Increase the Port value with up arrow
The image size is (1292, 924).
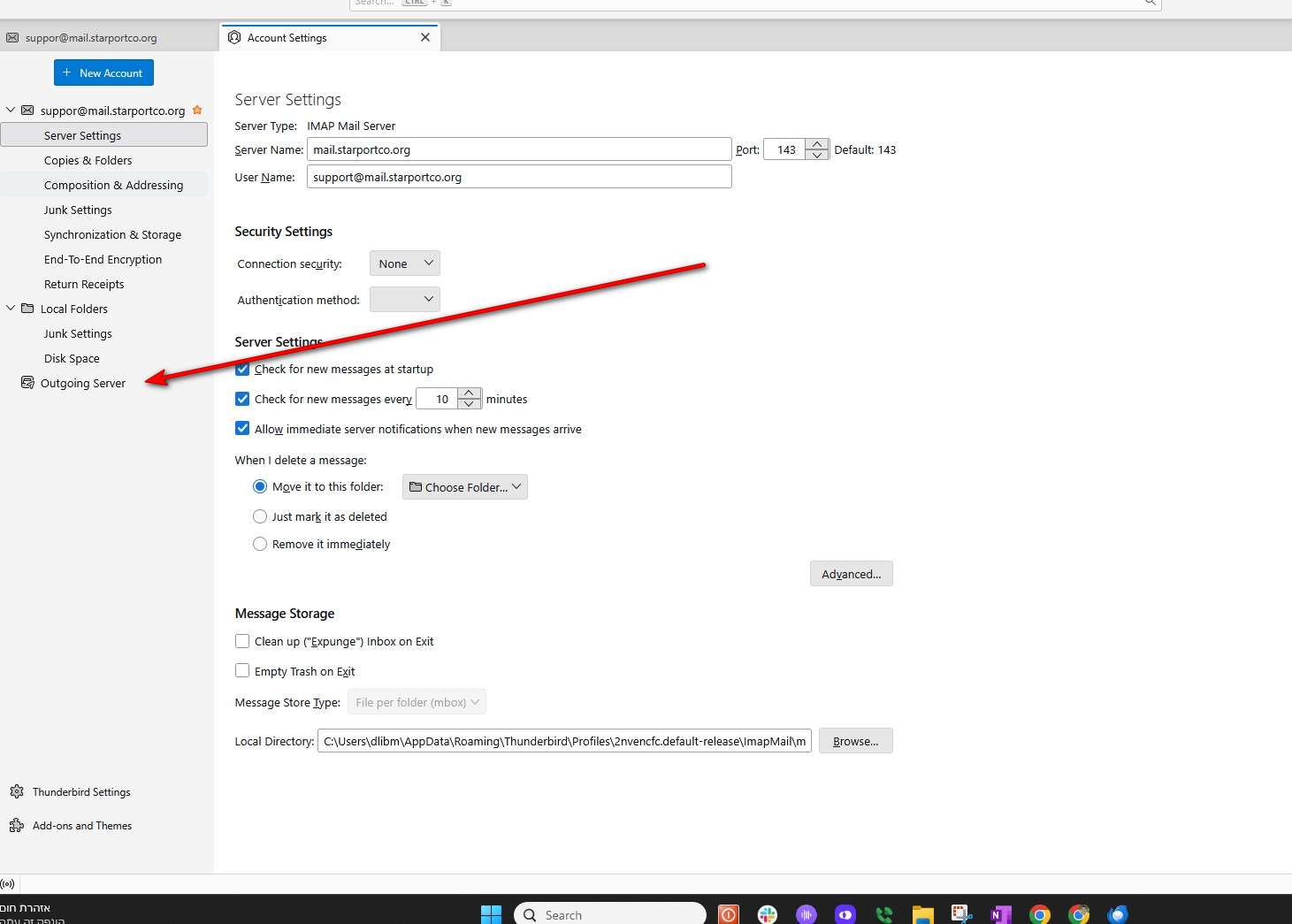click(818, 144)
